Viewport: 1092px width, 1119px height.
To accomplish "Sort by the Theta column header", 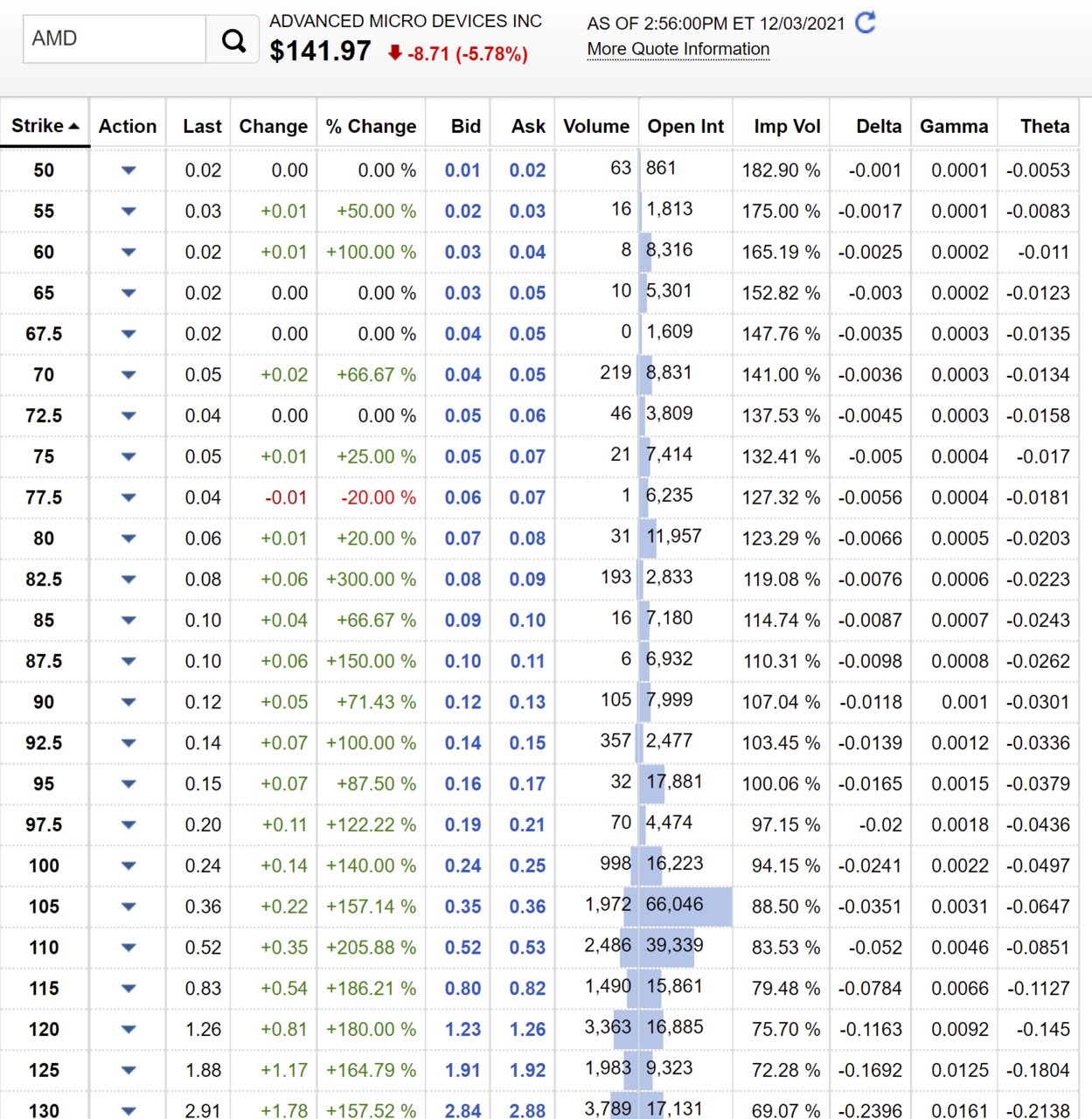I will pos(1045,126).
